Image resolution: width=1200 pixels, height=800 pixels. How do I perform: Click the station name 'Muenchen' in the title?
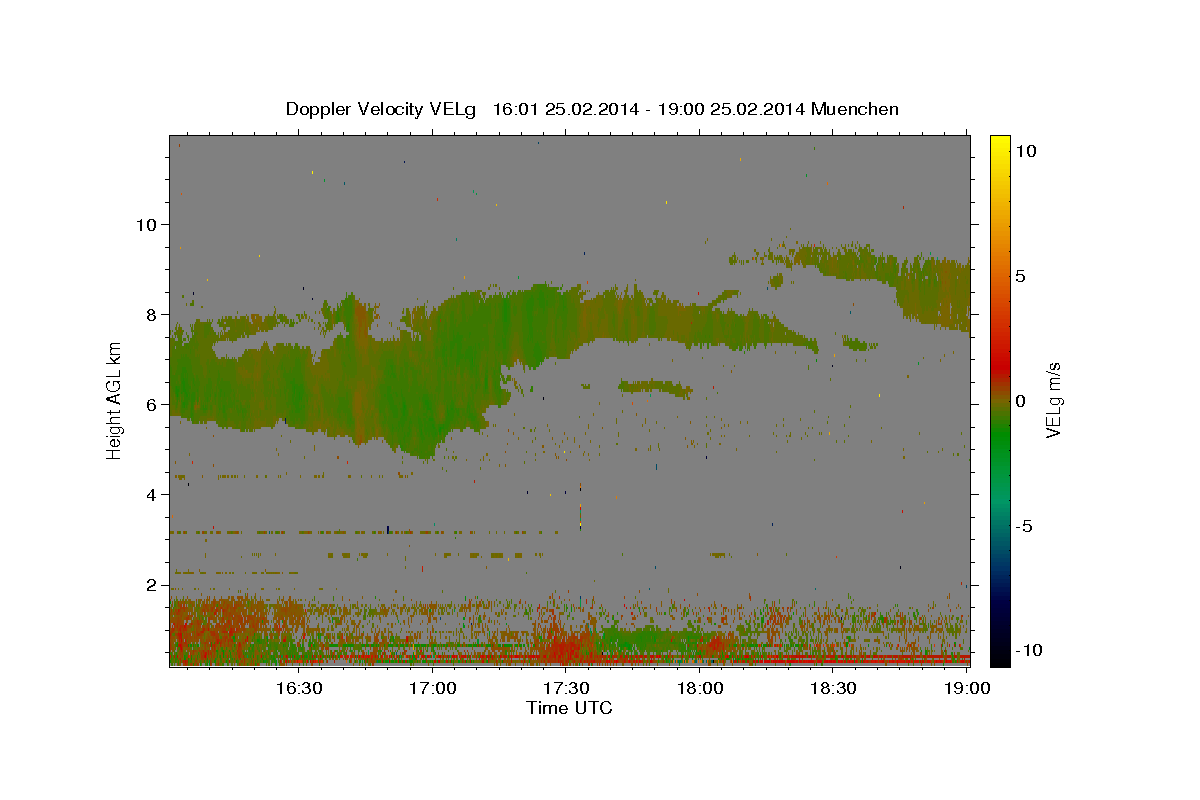tap(855, 109)
